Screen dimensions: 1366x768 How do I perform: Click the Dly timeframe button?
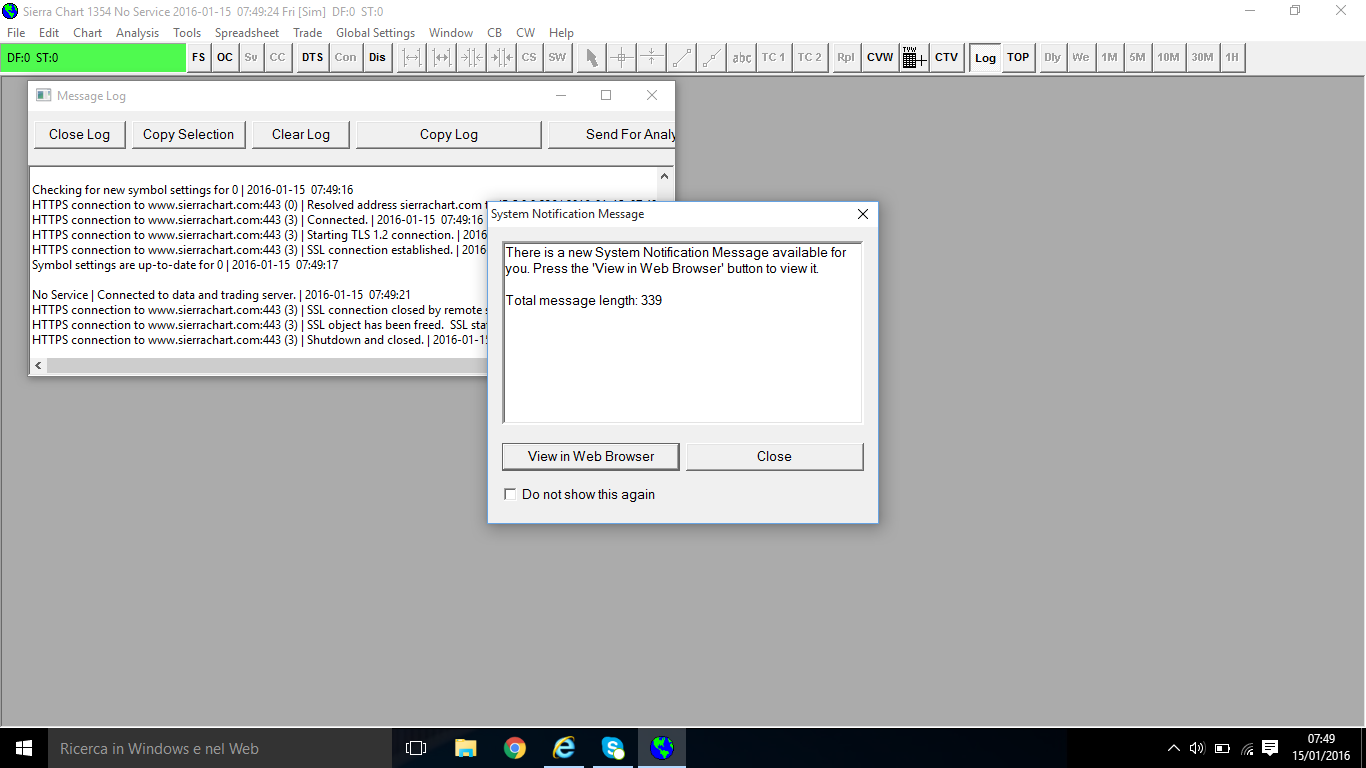1053,57
